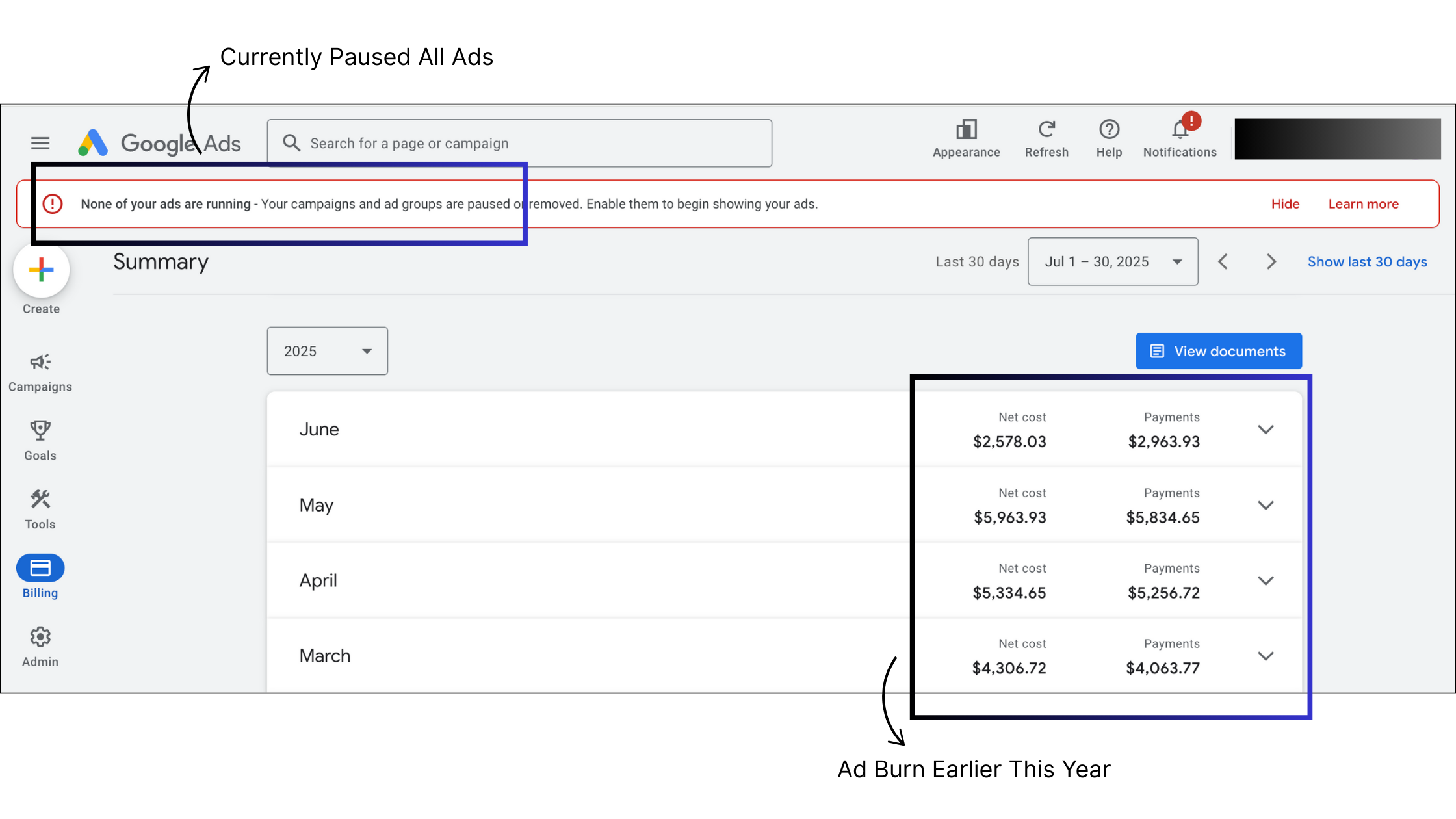Go to the previous date range

click(1223, 262)
